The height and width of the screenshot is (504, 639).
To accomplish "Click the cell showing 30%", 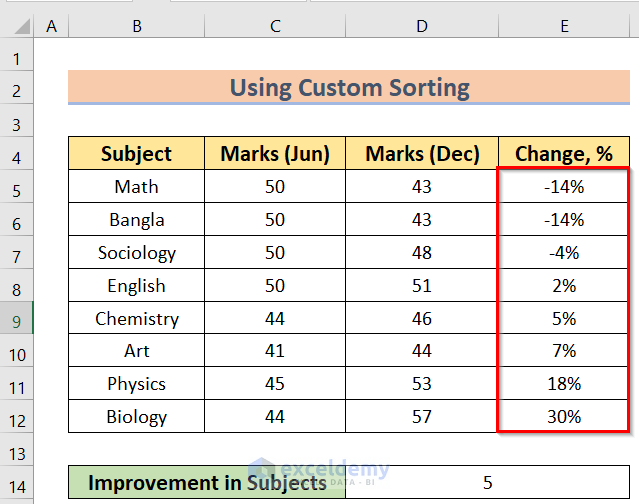I will (x=564, y=417).
